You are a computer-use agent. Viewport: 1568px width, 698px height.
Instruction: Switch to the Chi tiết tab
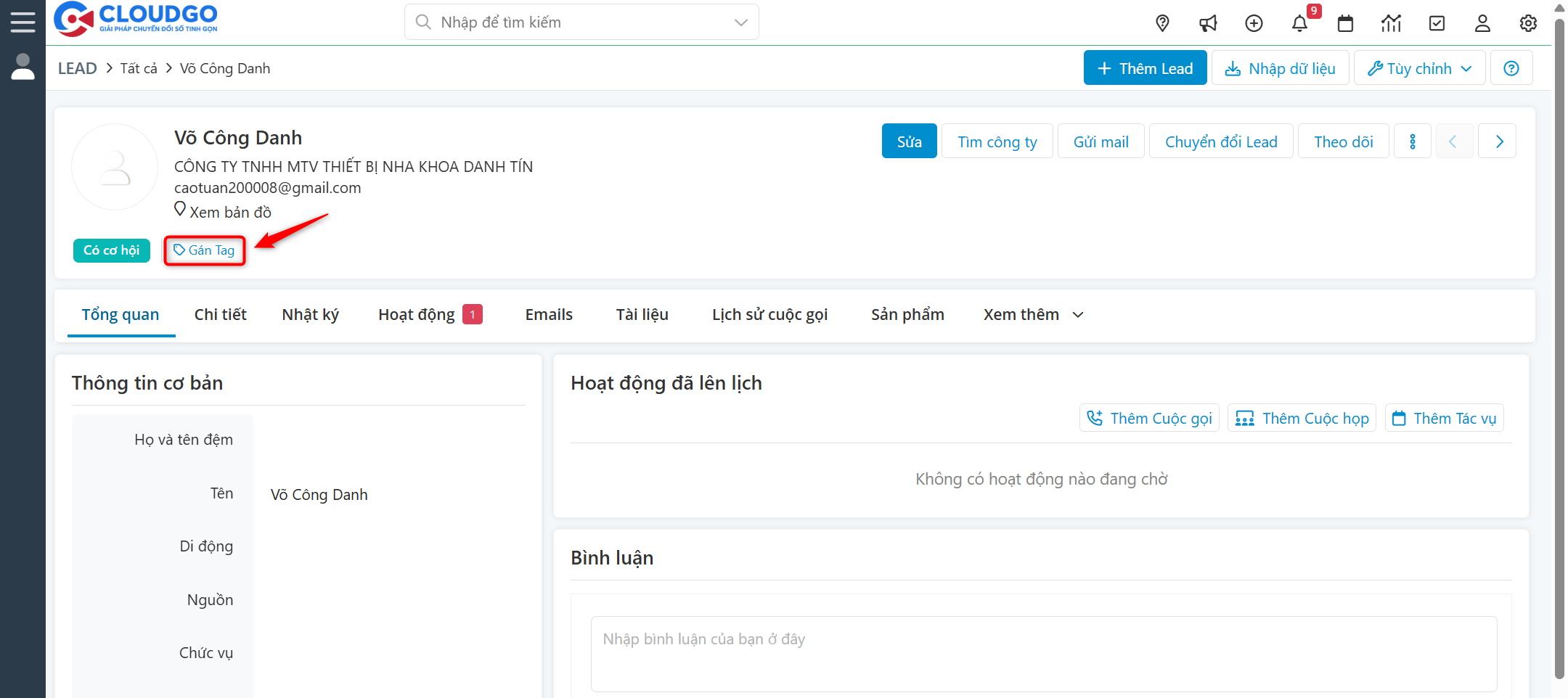[x=220, y=315]
